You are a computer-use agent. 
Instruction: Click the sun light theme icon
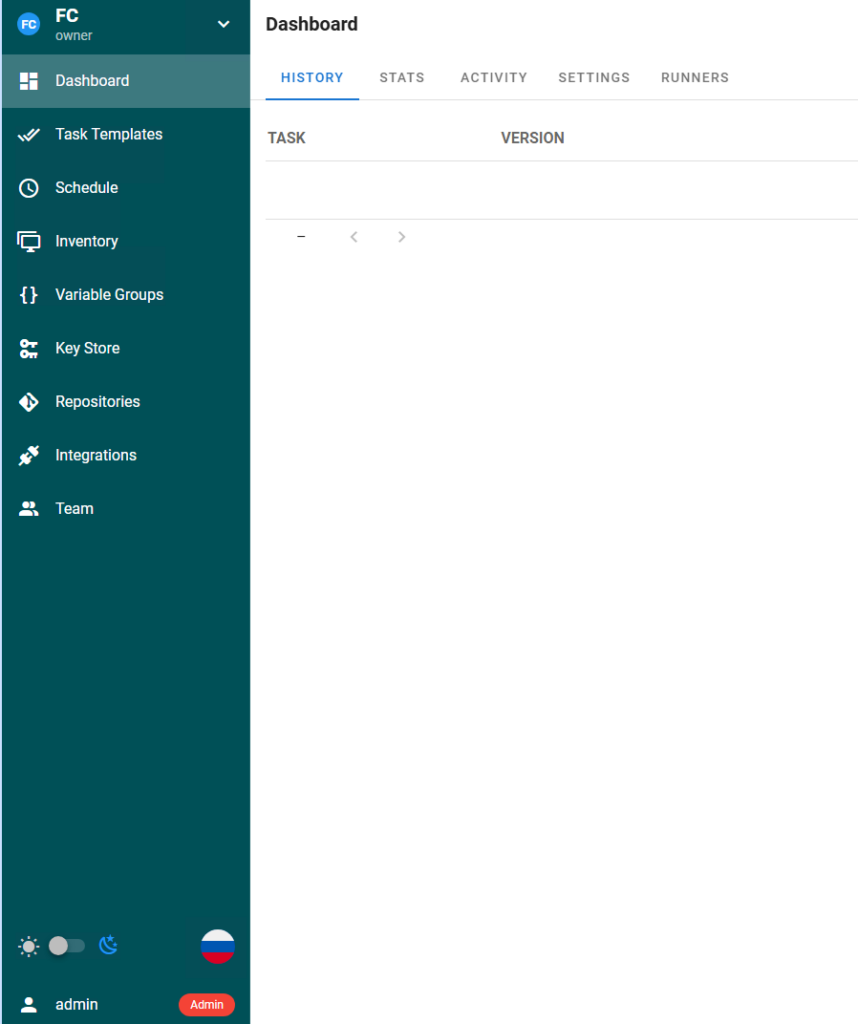(29, 945)
